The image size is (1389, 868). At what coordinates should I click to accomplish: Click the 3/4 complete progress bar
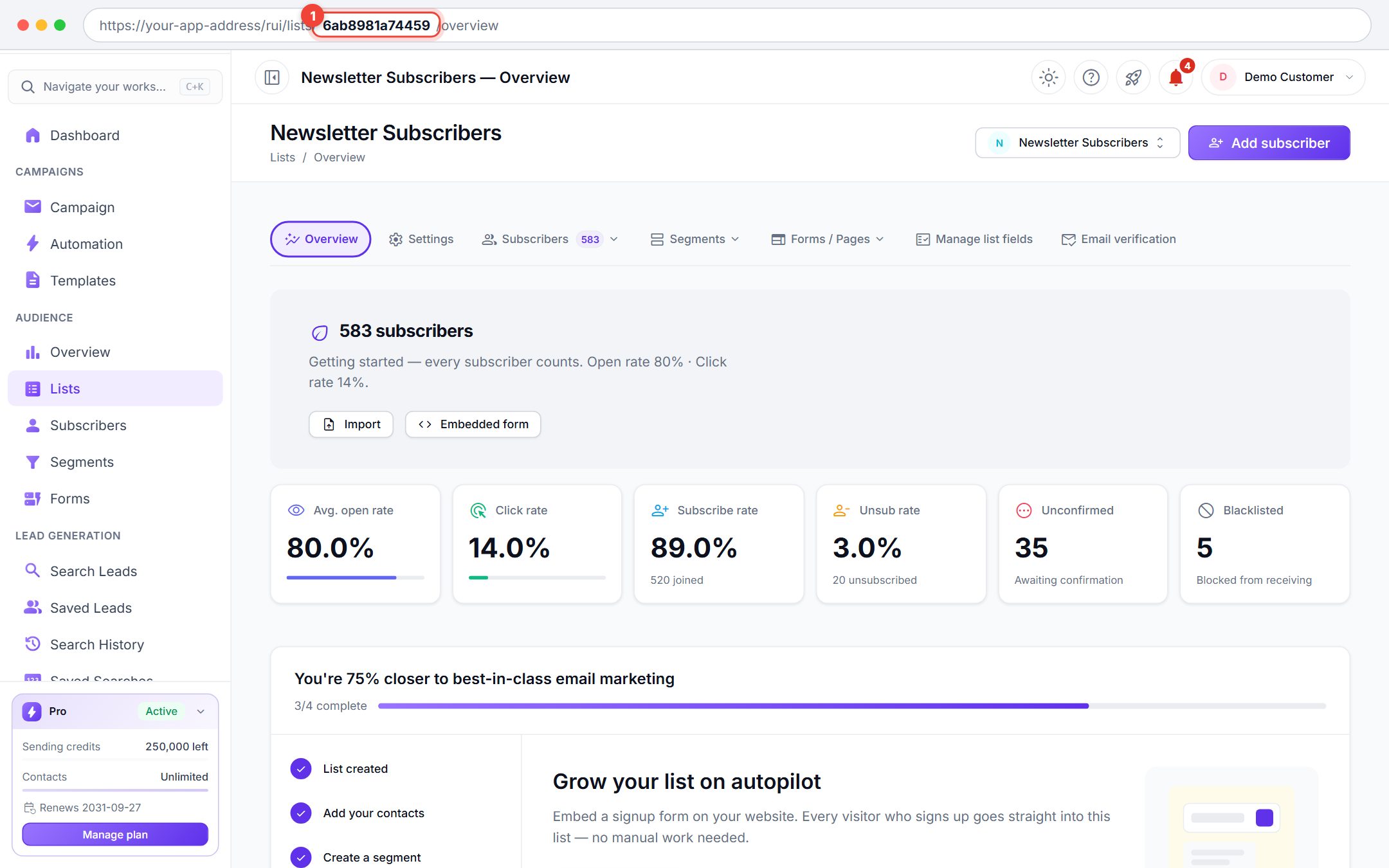[x=852, y=706]
